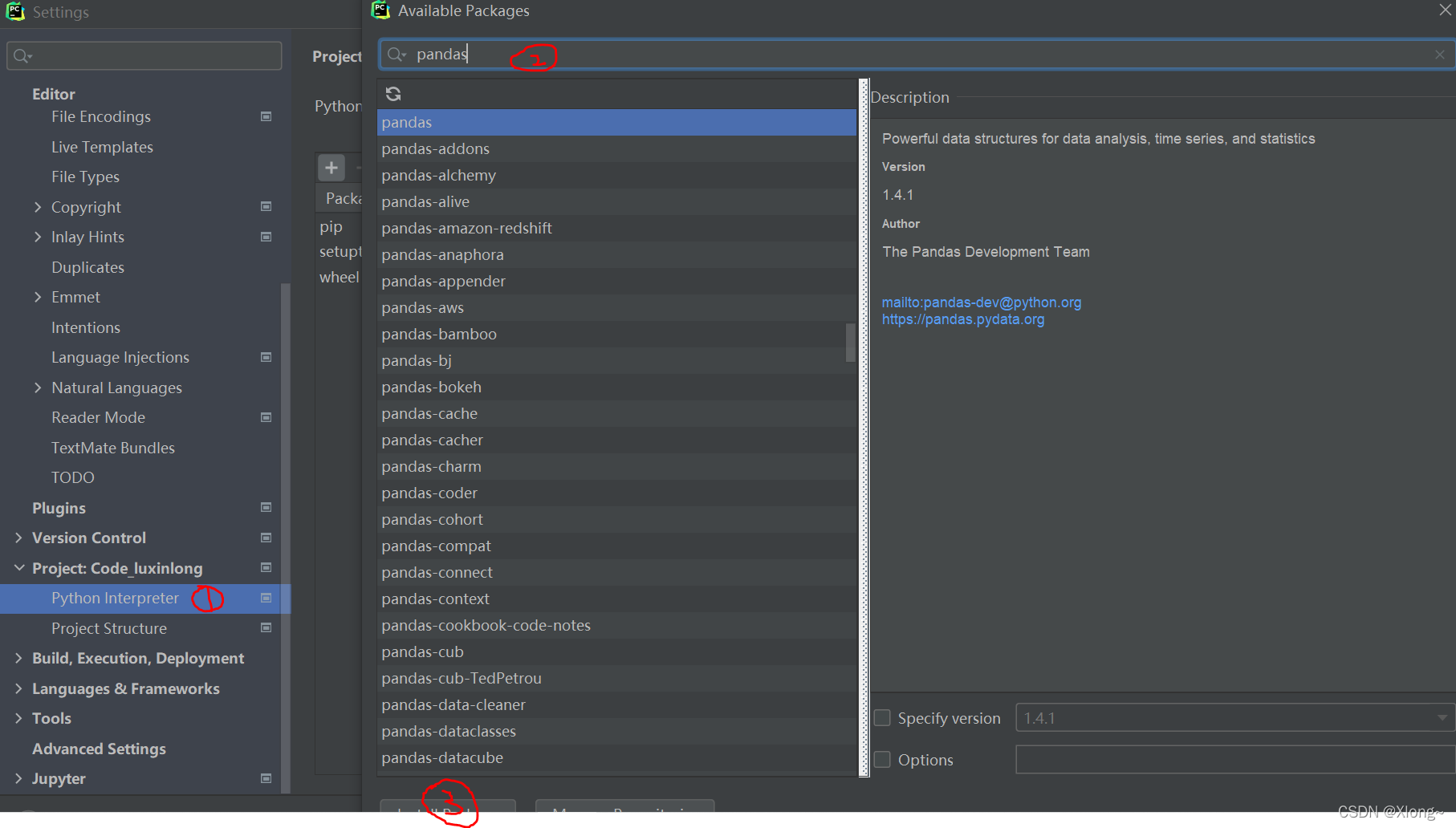Image resolution: width=1456 pixels, height=828 pixels.
Task: Click project-level icon beside Copyright
Action: (x=266, y=206)
